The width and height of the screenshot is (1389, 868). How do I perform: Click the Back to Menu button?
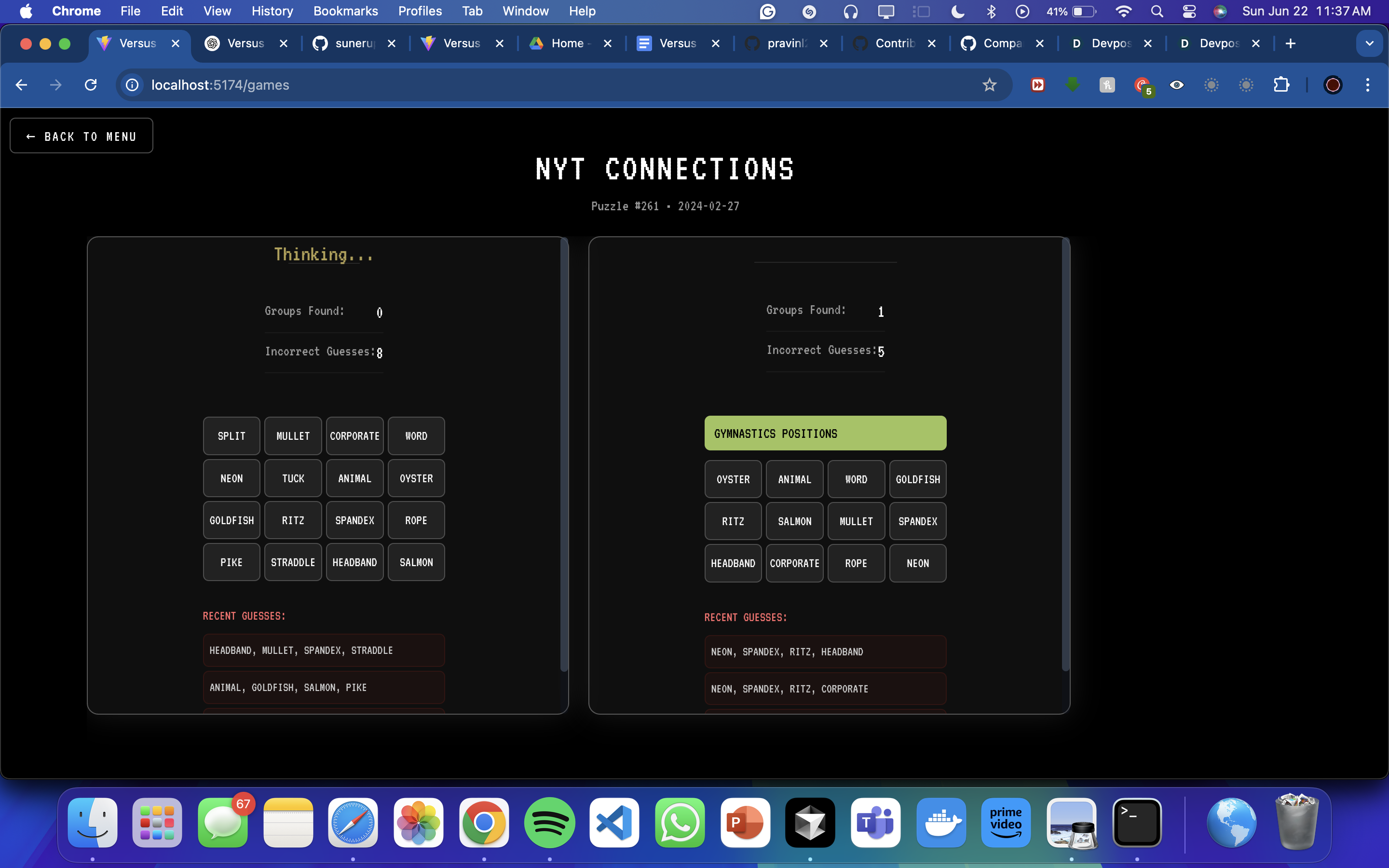click(82, 136)
